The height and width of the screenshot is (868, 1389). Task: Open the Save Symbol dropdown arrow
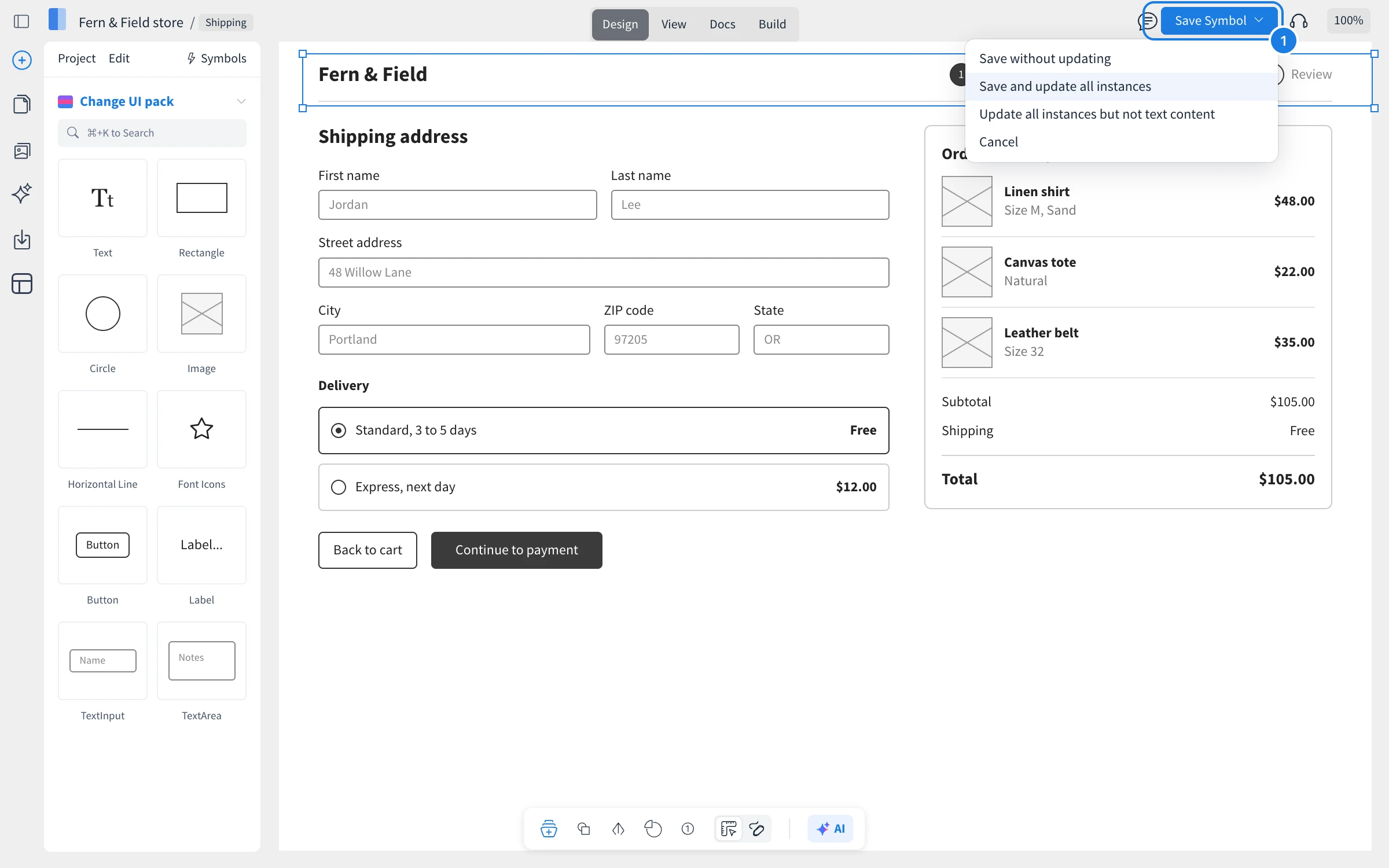(x=1258, y=20)
